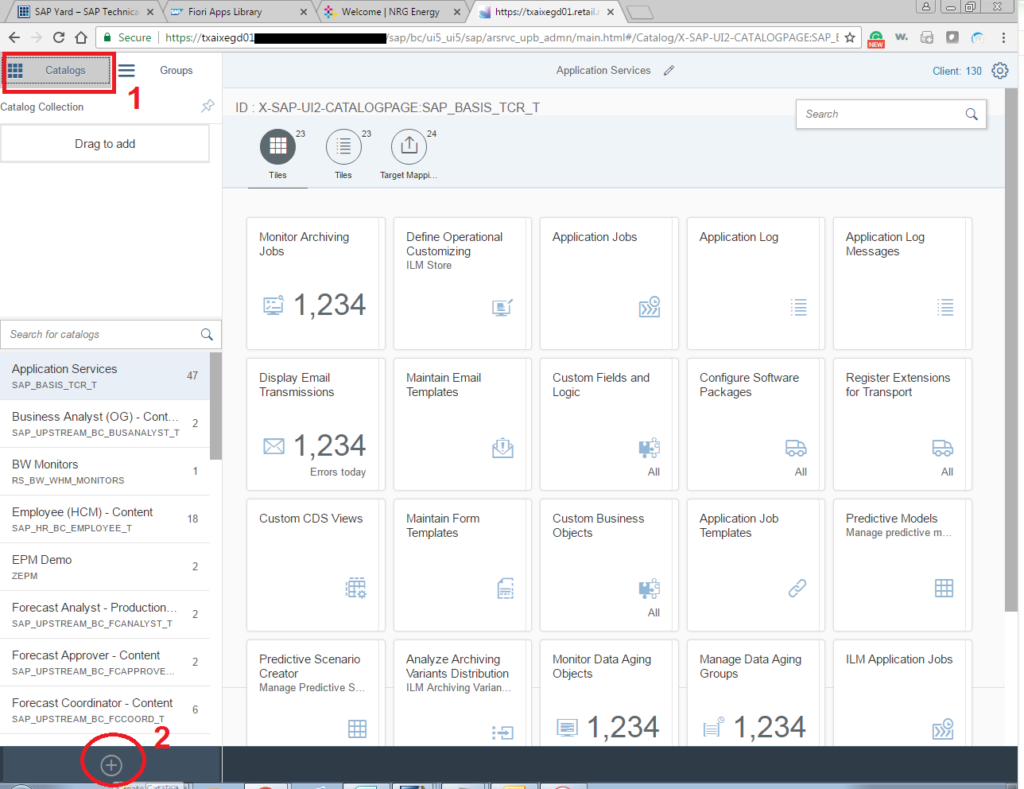1024x789 pixels.
Task: Open the Register Extensions for Transport tile
Action: click(902, 425)
